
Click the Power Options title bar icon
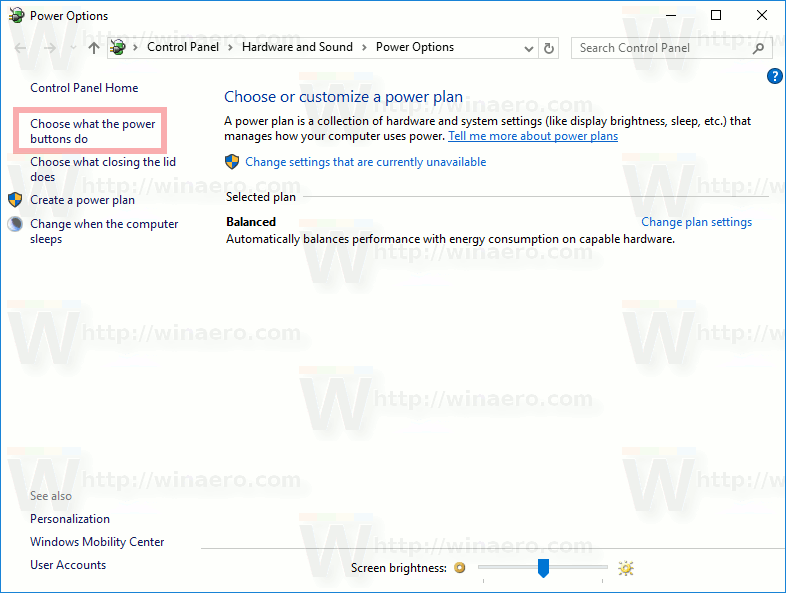pyautogui.click(x=17, y=15)
